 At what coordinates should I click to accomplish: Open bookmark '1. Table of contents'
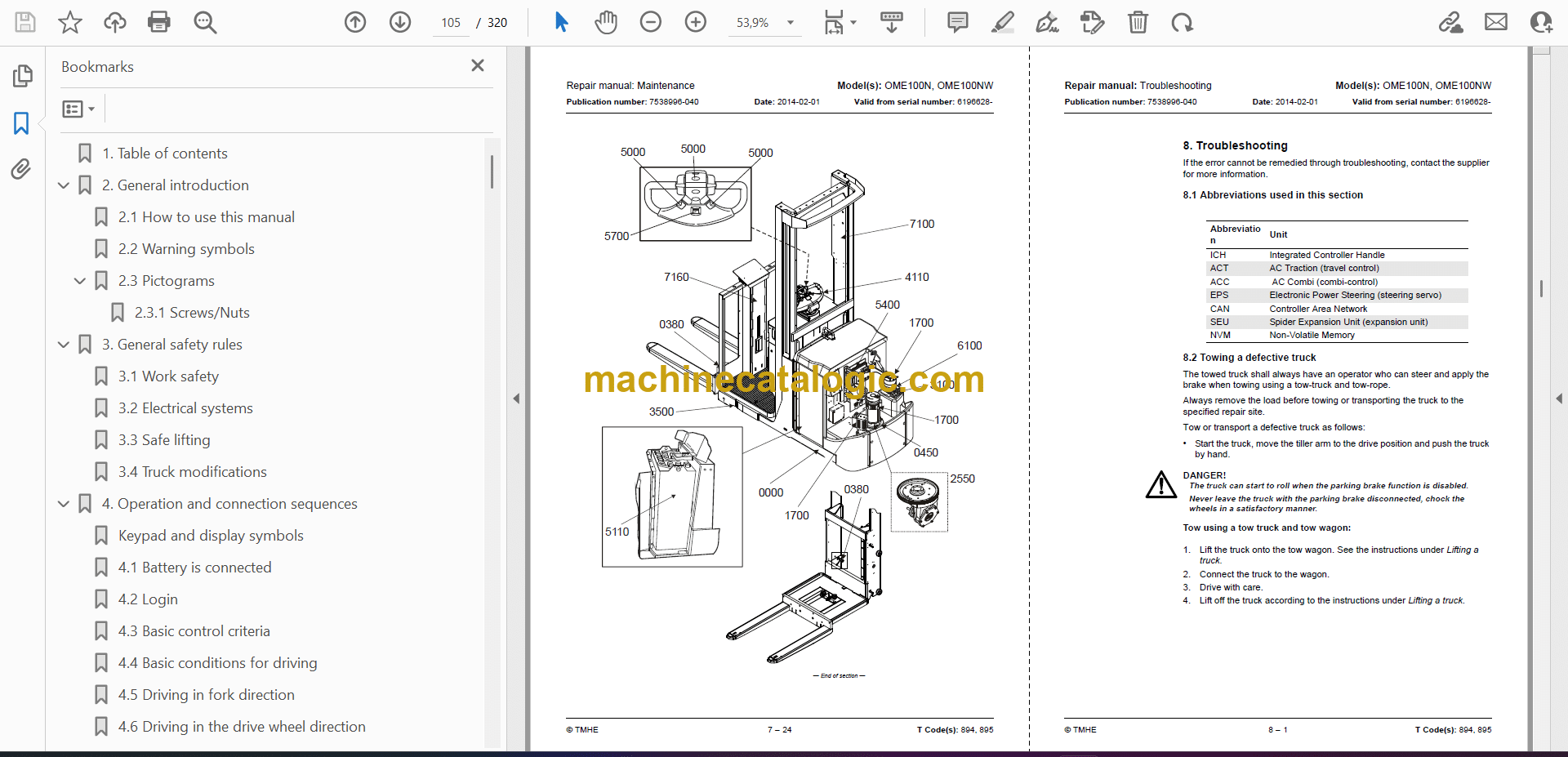(x=164, y=154)
